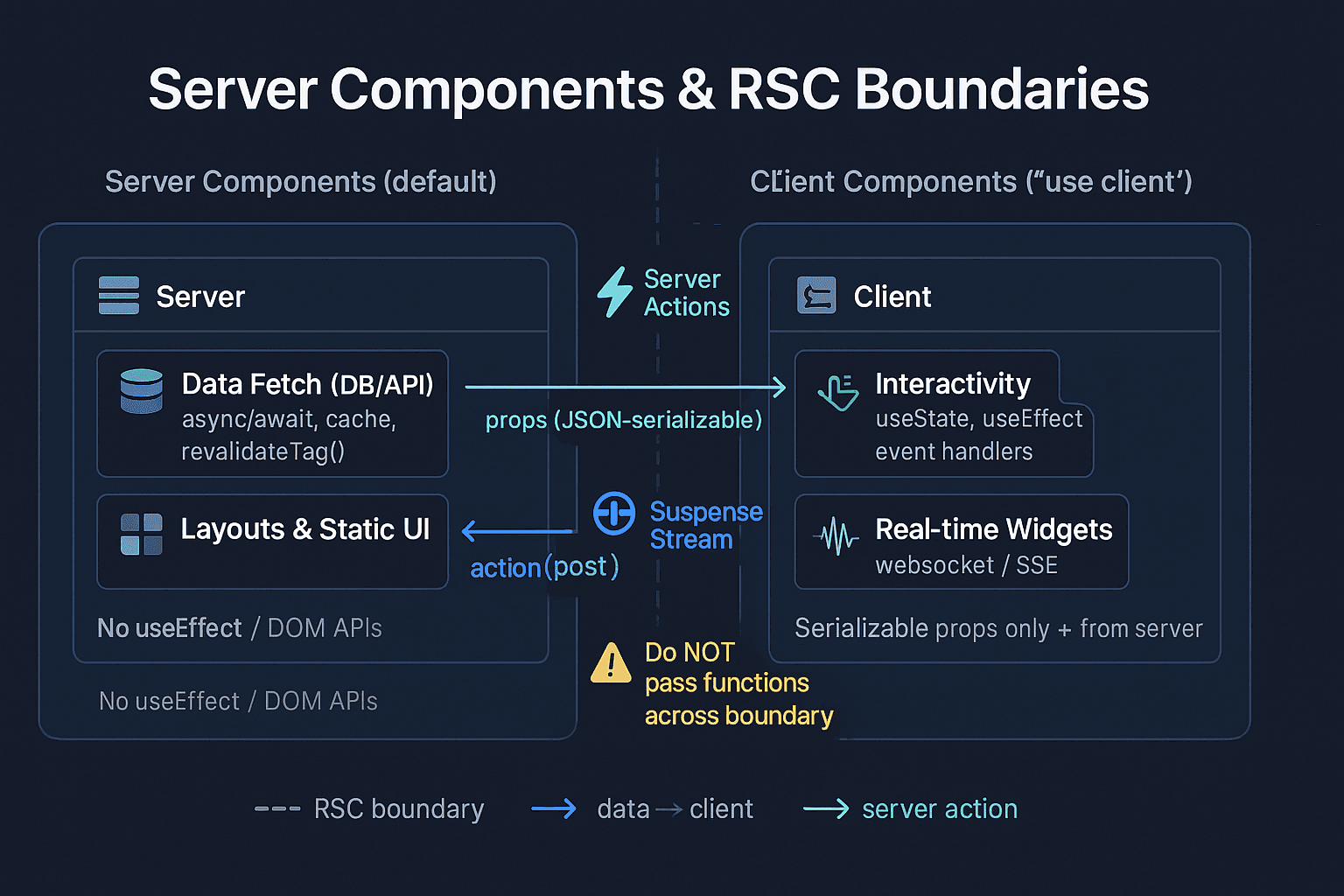Click the Server panel header label

(200, 297)
